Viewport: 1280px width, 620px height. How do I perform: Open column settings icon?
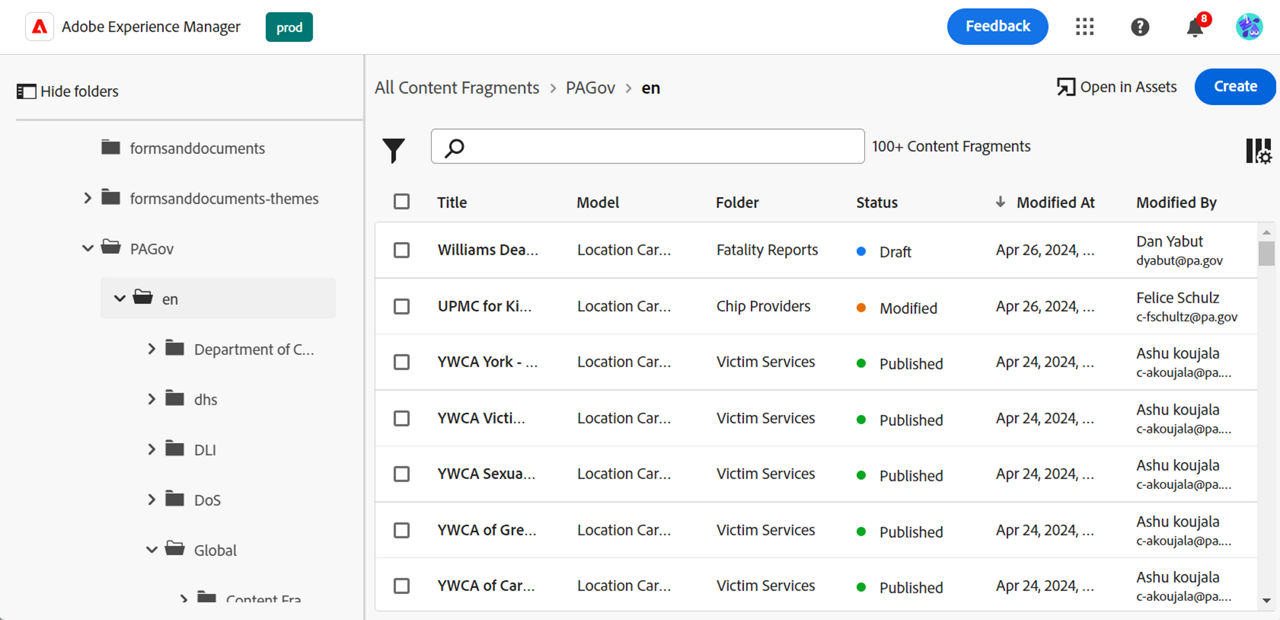pos(1259,151)
